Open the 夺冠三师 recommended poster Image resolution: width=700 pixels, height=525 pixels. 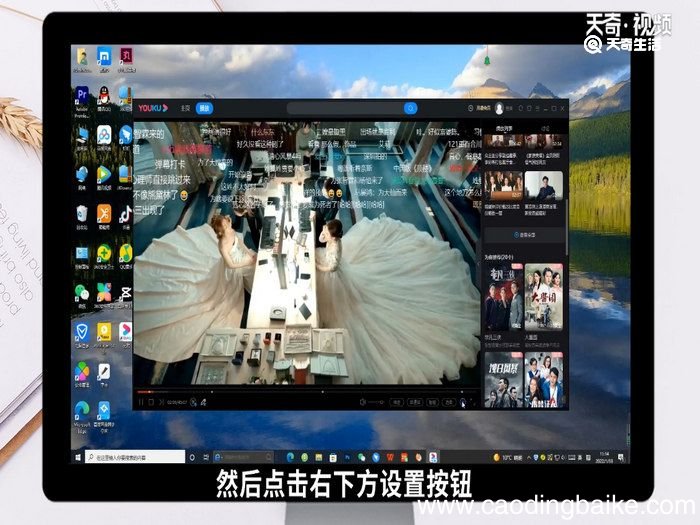504,297
